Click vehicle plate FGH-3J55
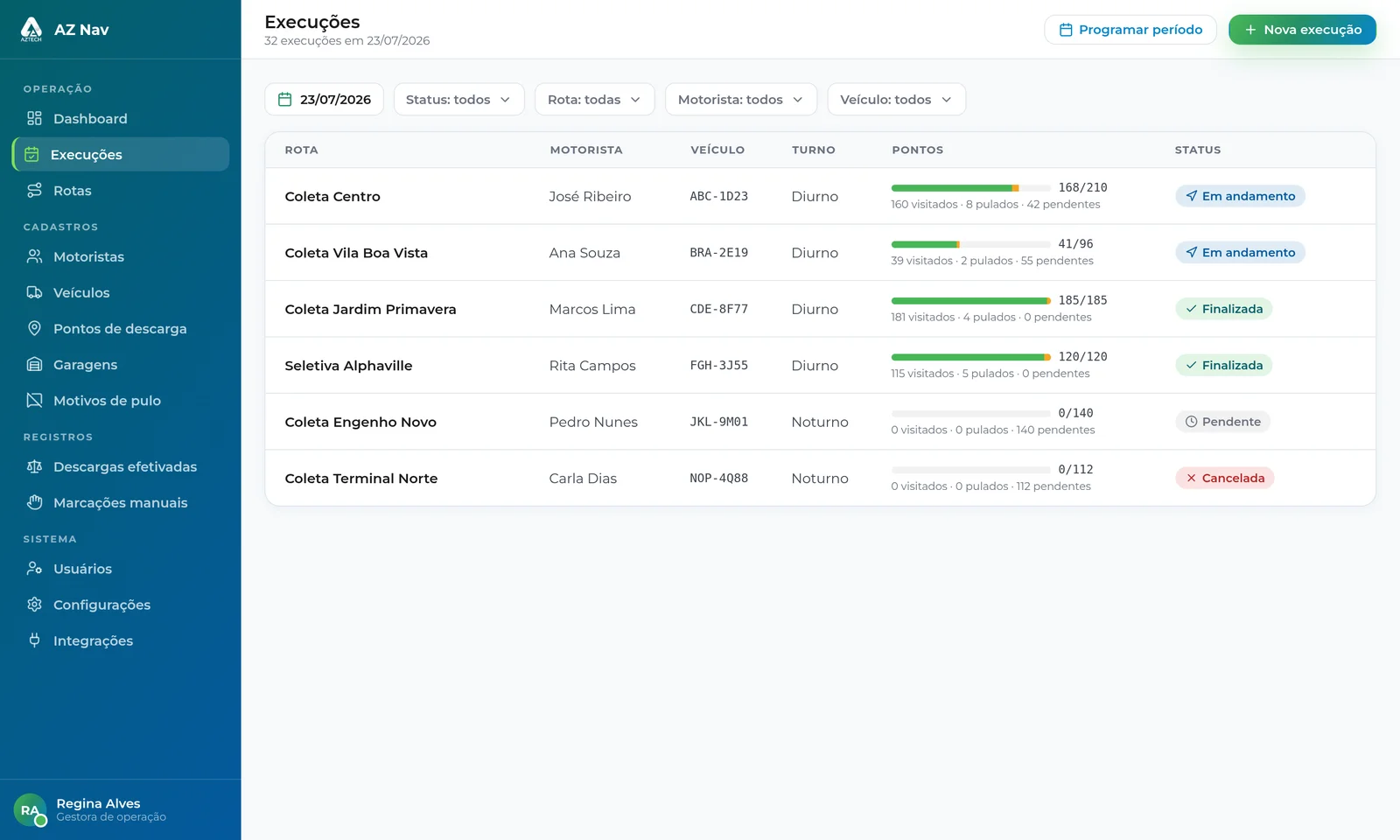The image size is (1400, 840). (x=718, y=365)
